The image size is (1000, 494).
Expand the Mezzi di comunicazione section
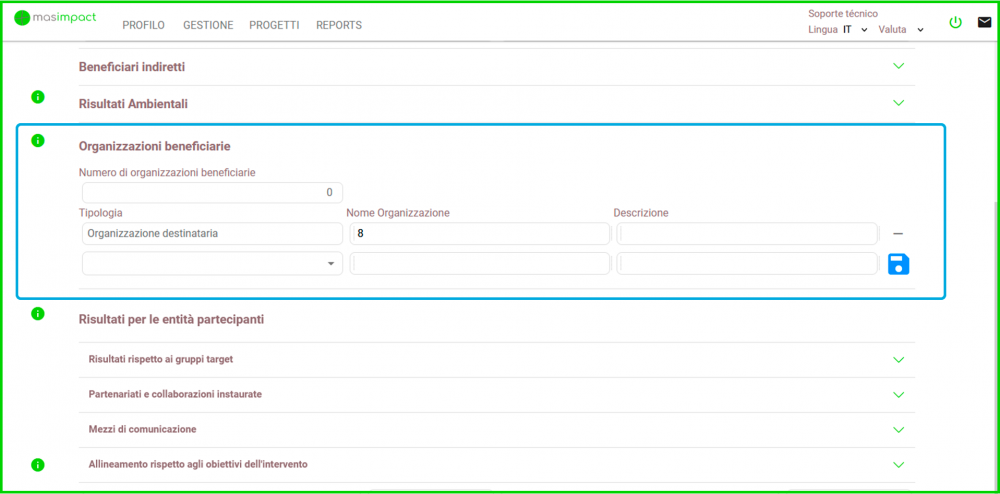[x=898, y=430]
